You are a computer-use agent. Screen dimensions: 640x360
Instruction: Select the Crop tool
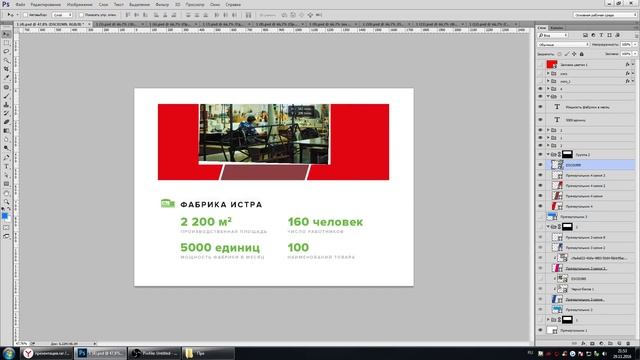6,69
